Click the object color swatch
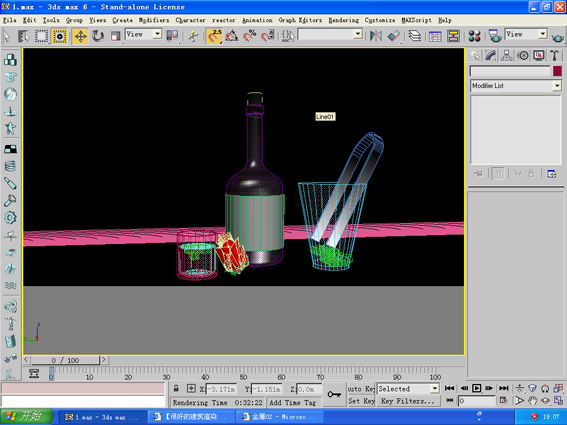 click(x=557, y=71)
